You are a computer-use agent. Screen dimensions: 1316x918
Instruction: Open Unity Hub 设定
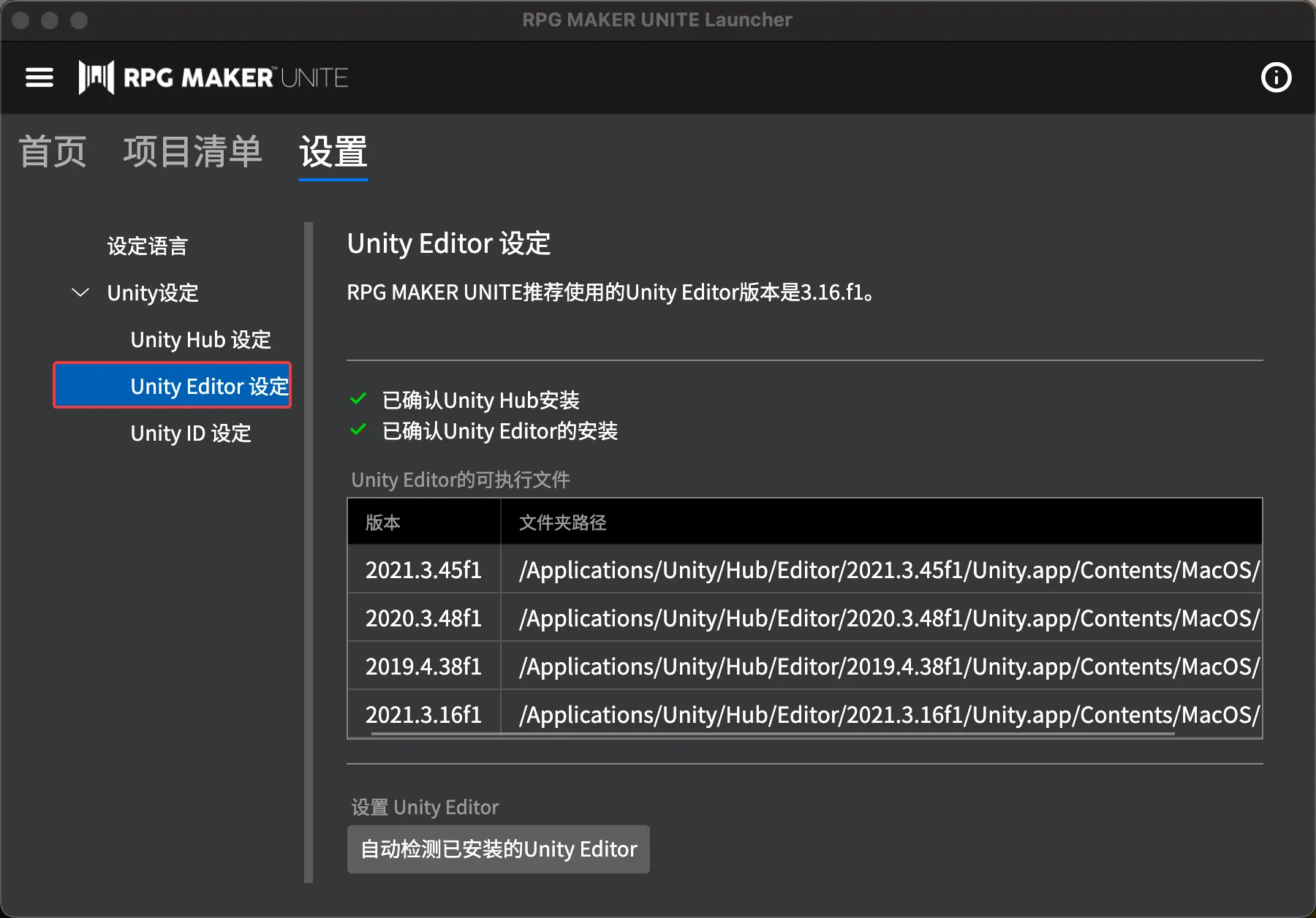click(200, 340)
